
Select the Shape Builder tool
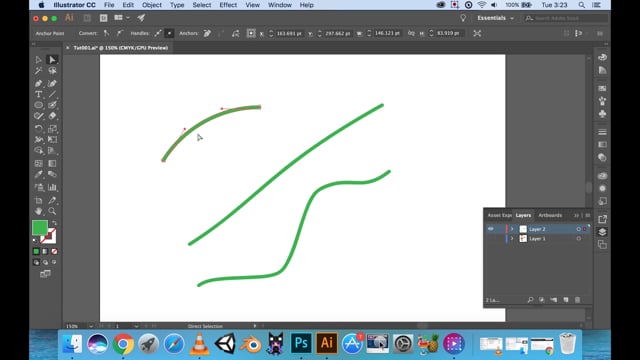click(x=38, y=151)
